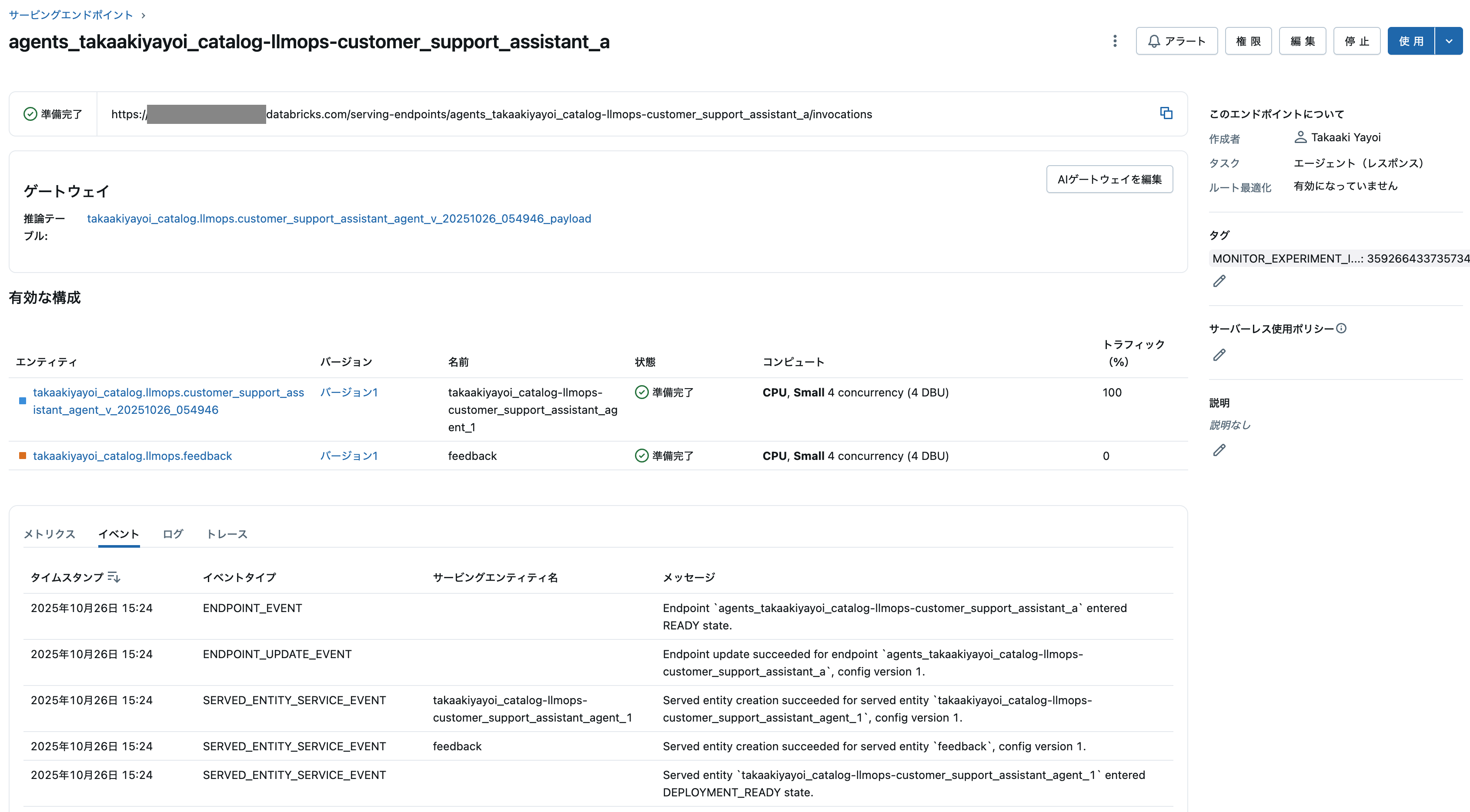Copy the endpoint URL with copy icon
This screenshot has height=812, width=1470.
click(1166, 113)
